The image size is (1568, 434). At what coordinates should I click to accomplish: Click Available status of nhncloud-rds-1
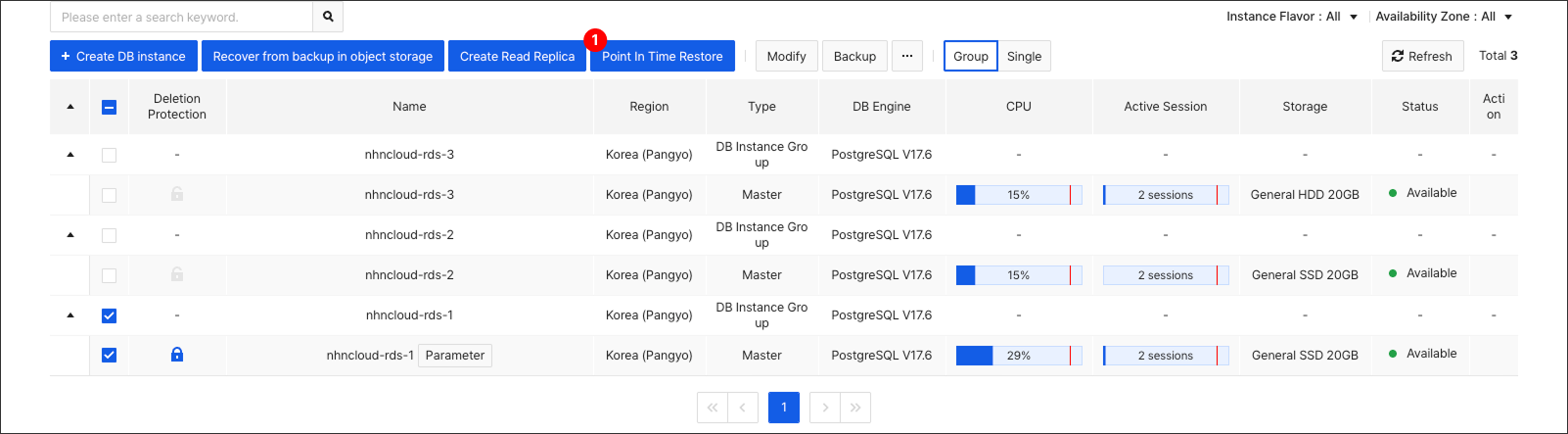(x=1422, y=354)
